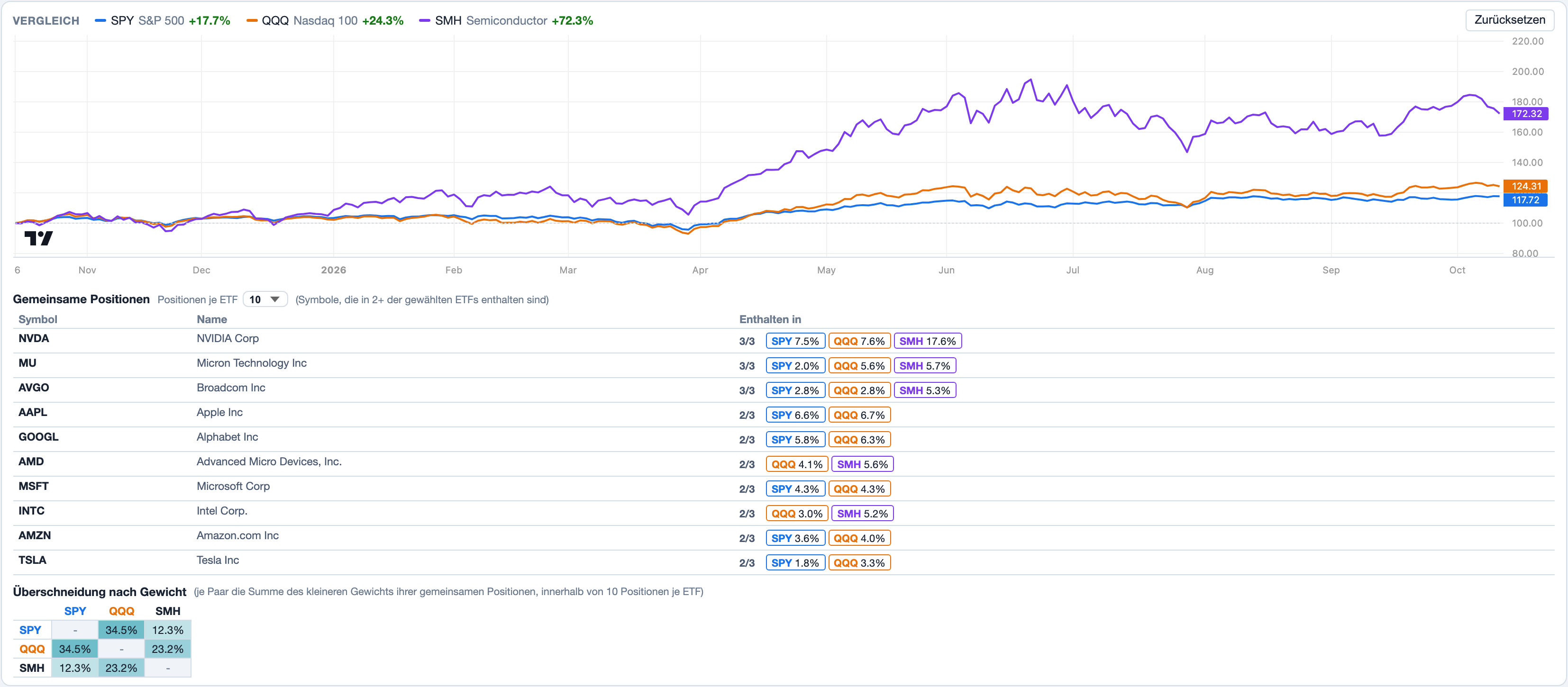Click the AMZN symbol cell
This screenshot has width=1568, height=687.
[35, 535]
